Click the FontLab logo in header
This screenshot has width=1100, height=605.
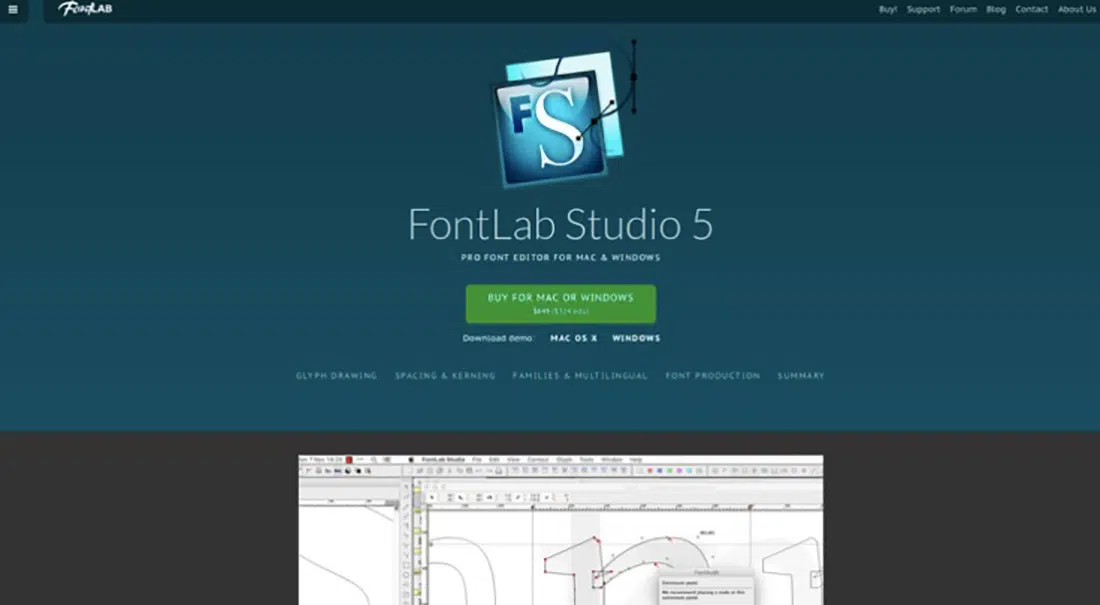[x=85, y=9]
